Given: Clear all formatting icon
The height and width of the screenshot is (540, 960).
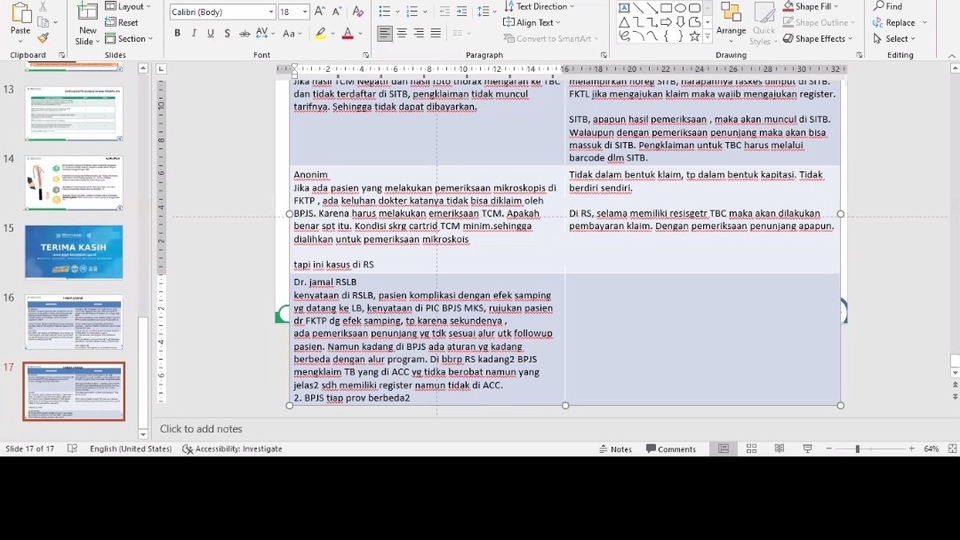Looking at the screenshot, I should 358,12.
